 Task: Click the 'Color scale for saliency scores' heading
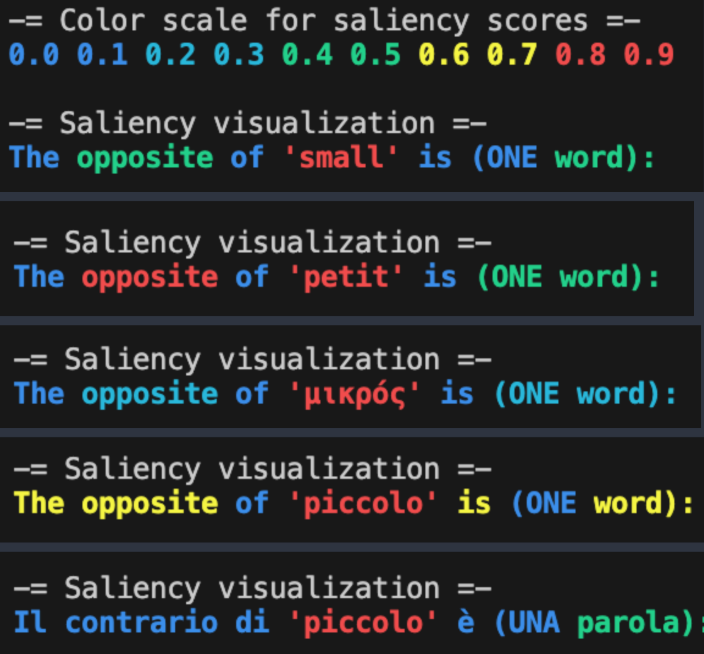click(324, 21)
